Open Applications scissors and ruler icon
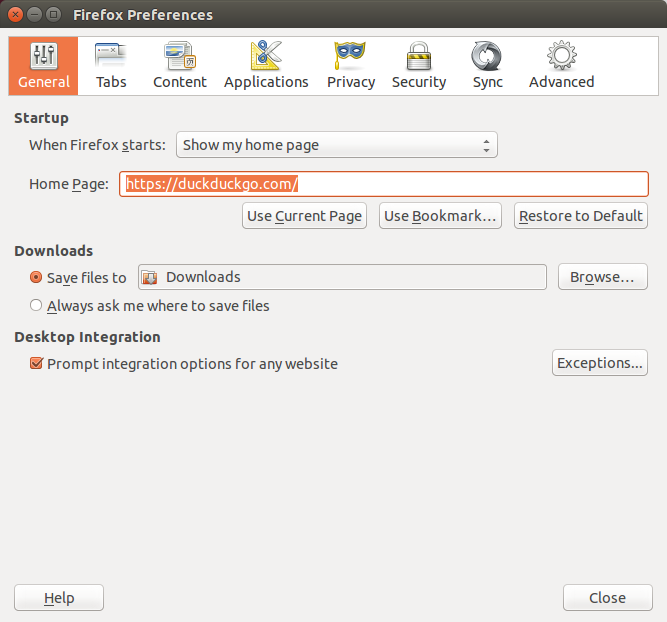 tap(266, 55)
